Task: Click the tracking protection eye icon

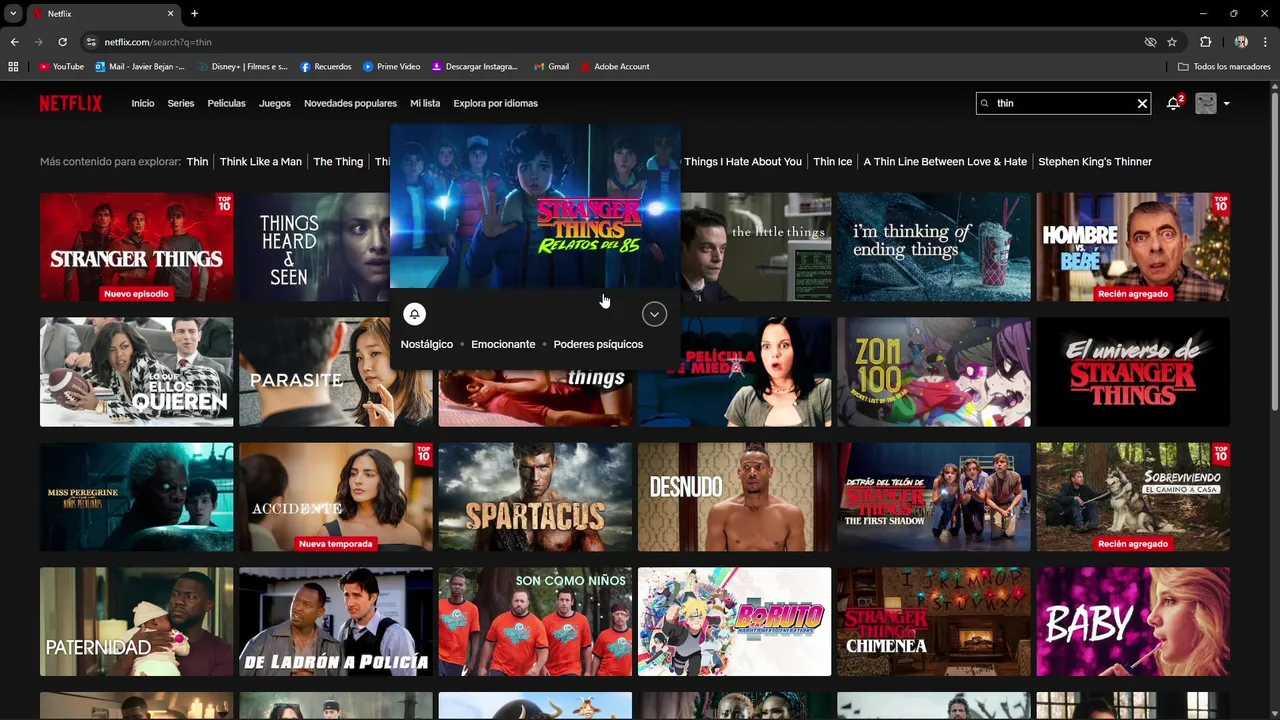Action: (1150, 42)
